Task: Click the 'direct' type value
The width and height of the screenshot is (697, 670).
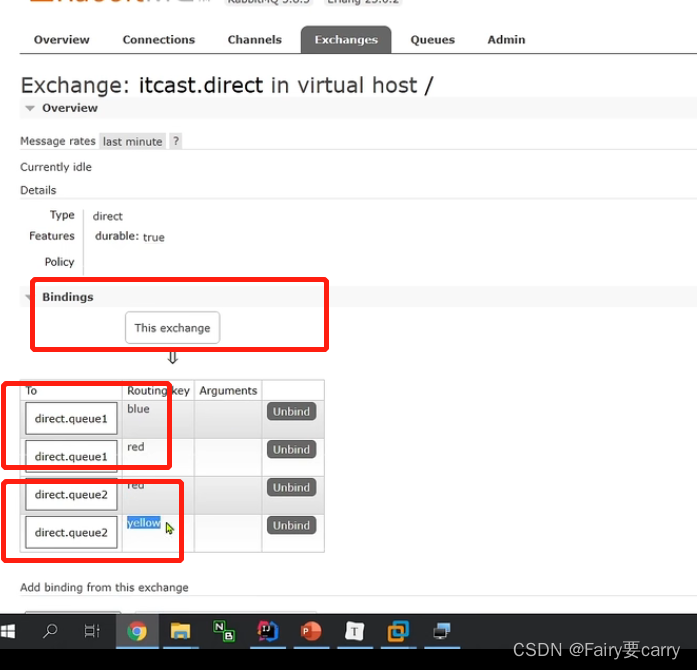Action: [x=108, y=217]
